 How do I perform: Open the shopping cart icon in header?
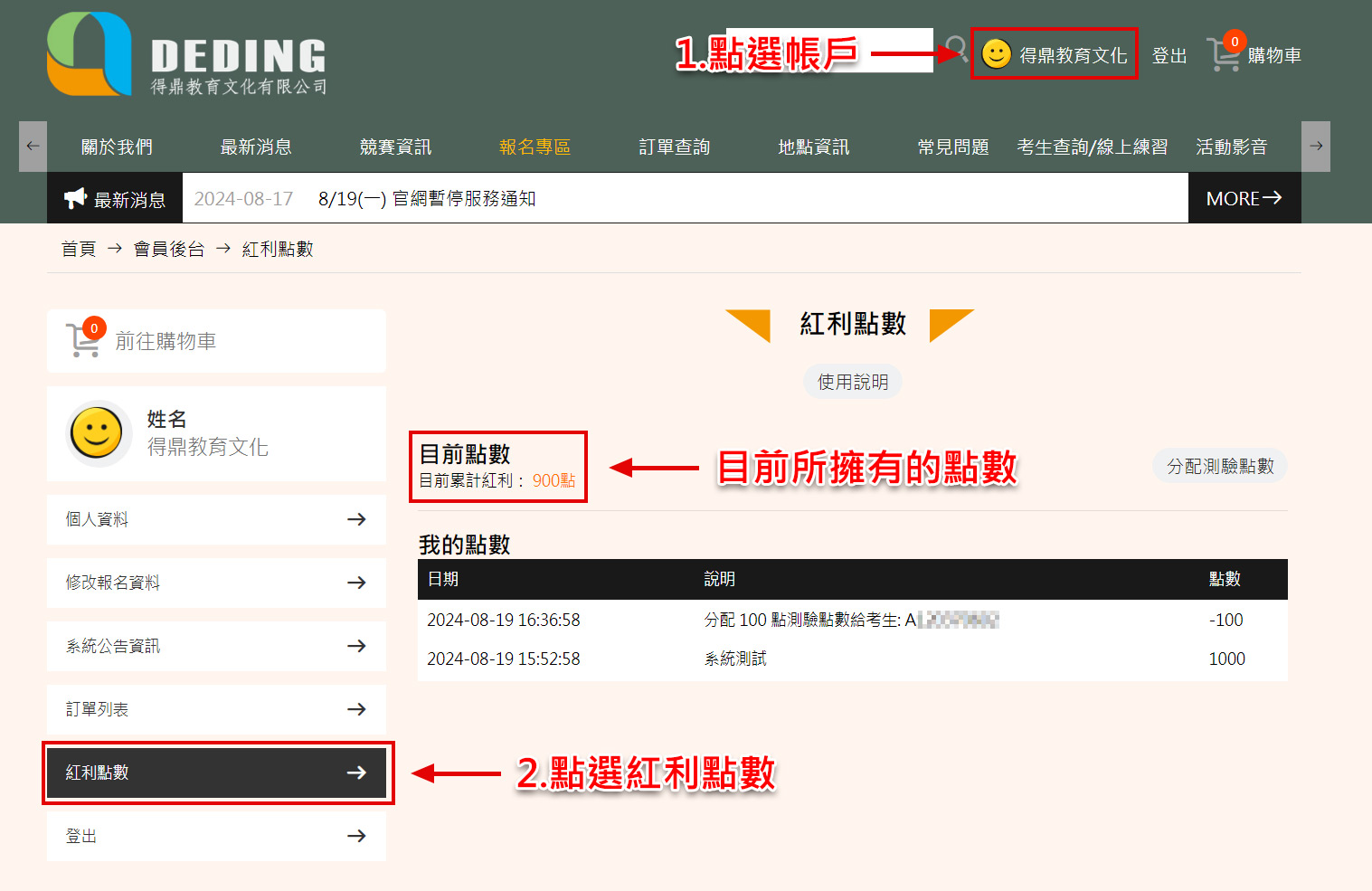pos(1224,54)
